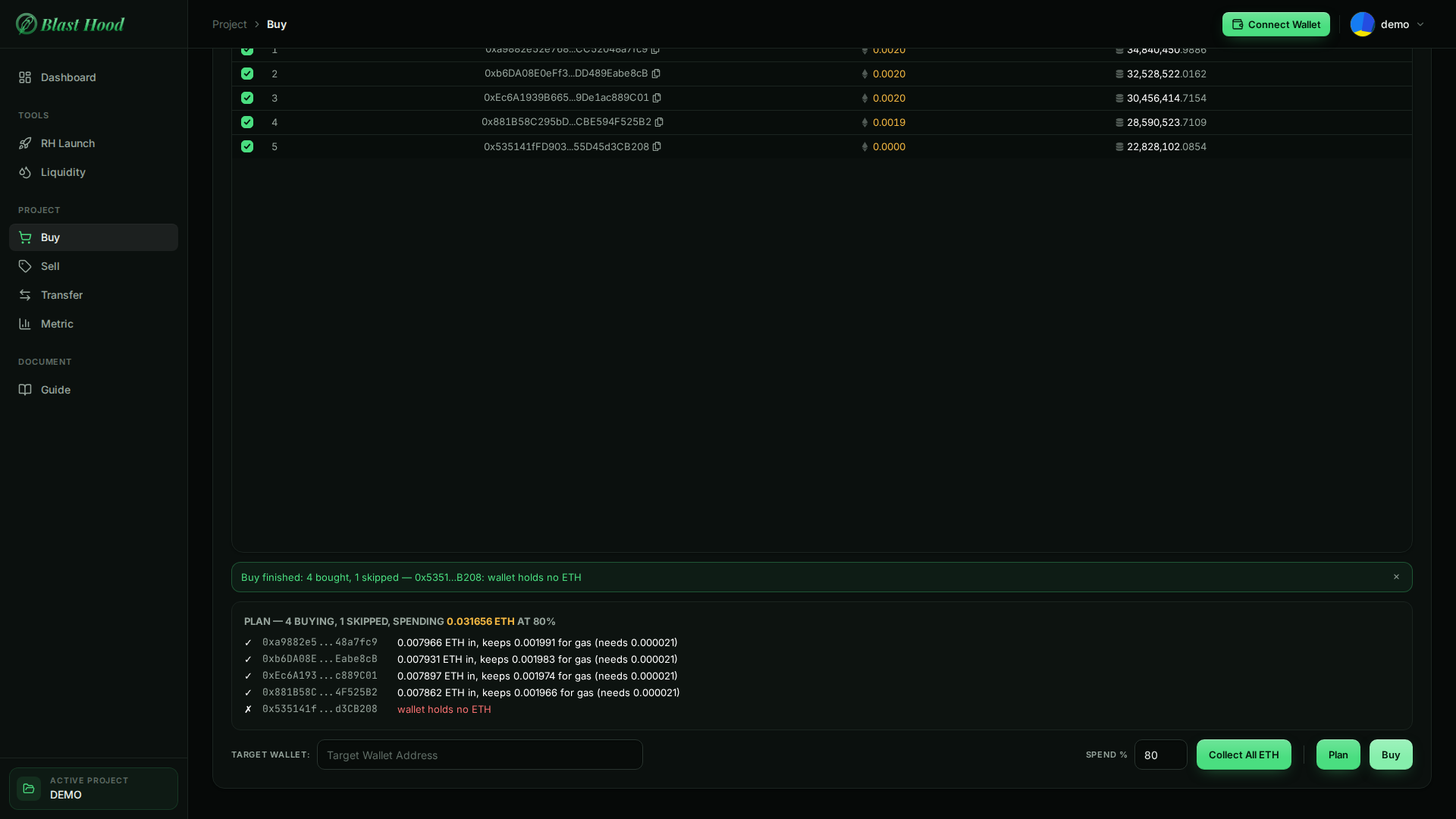Click the token stack icon beside 30,456,414.7154
This screenshot has height=819, width=1456.
tap(1119, 98)
